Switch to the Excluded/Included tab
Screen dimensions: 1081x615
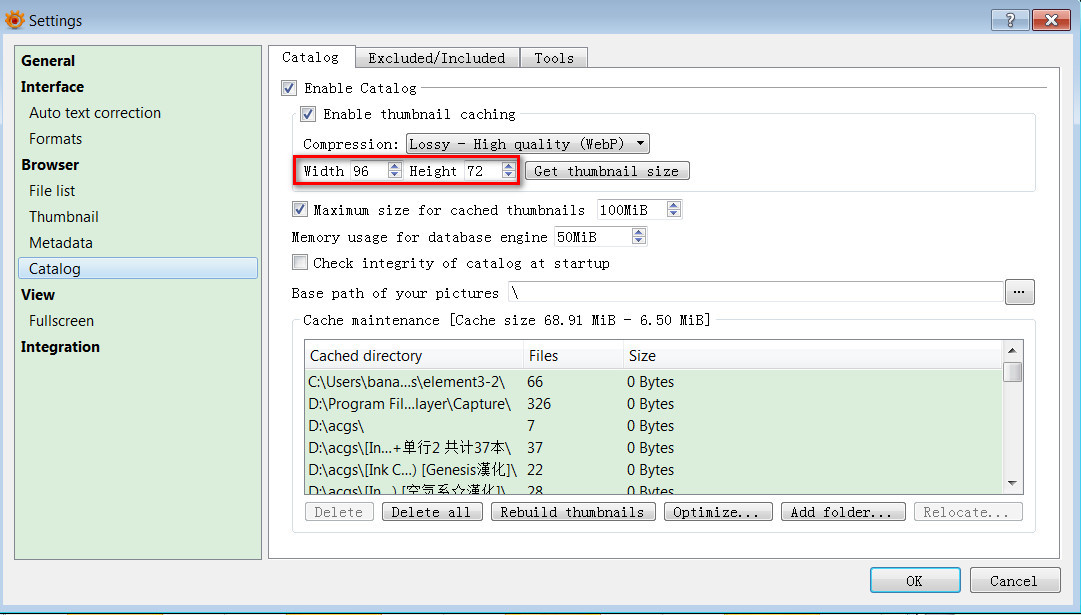[437, 58]
